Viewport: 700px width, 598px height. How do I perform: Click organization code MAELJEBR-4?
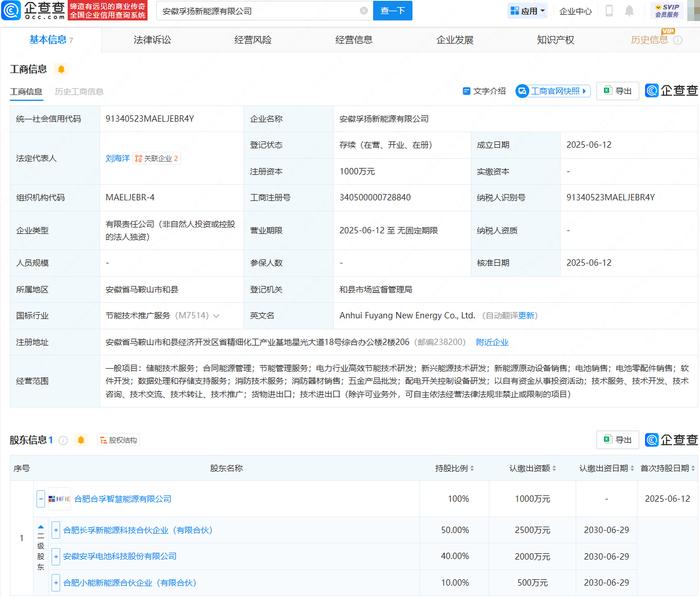[130, 197]
